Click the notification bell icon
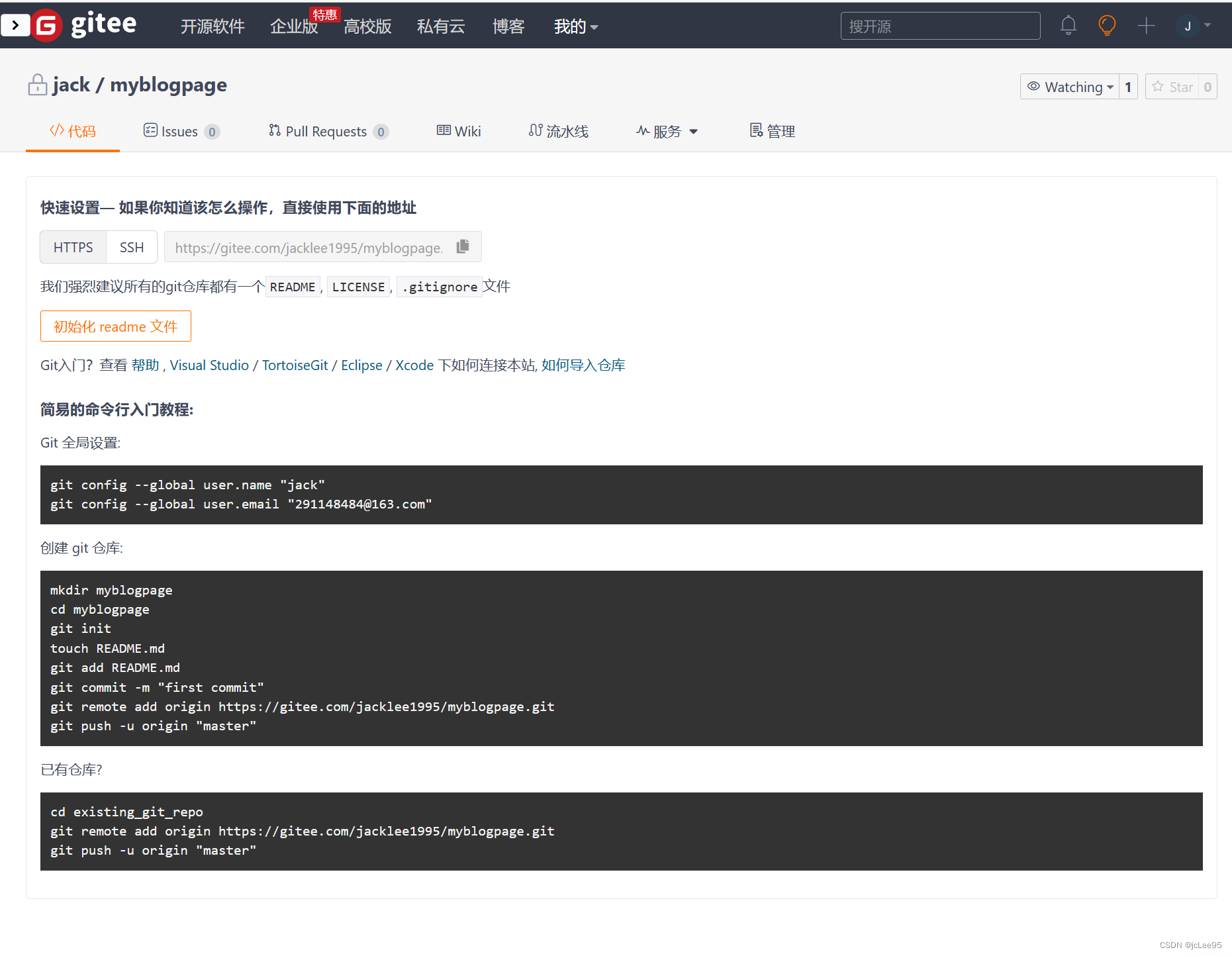 click(x=1067, y=25)
